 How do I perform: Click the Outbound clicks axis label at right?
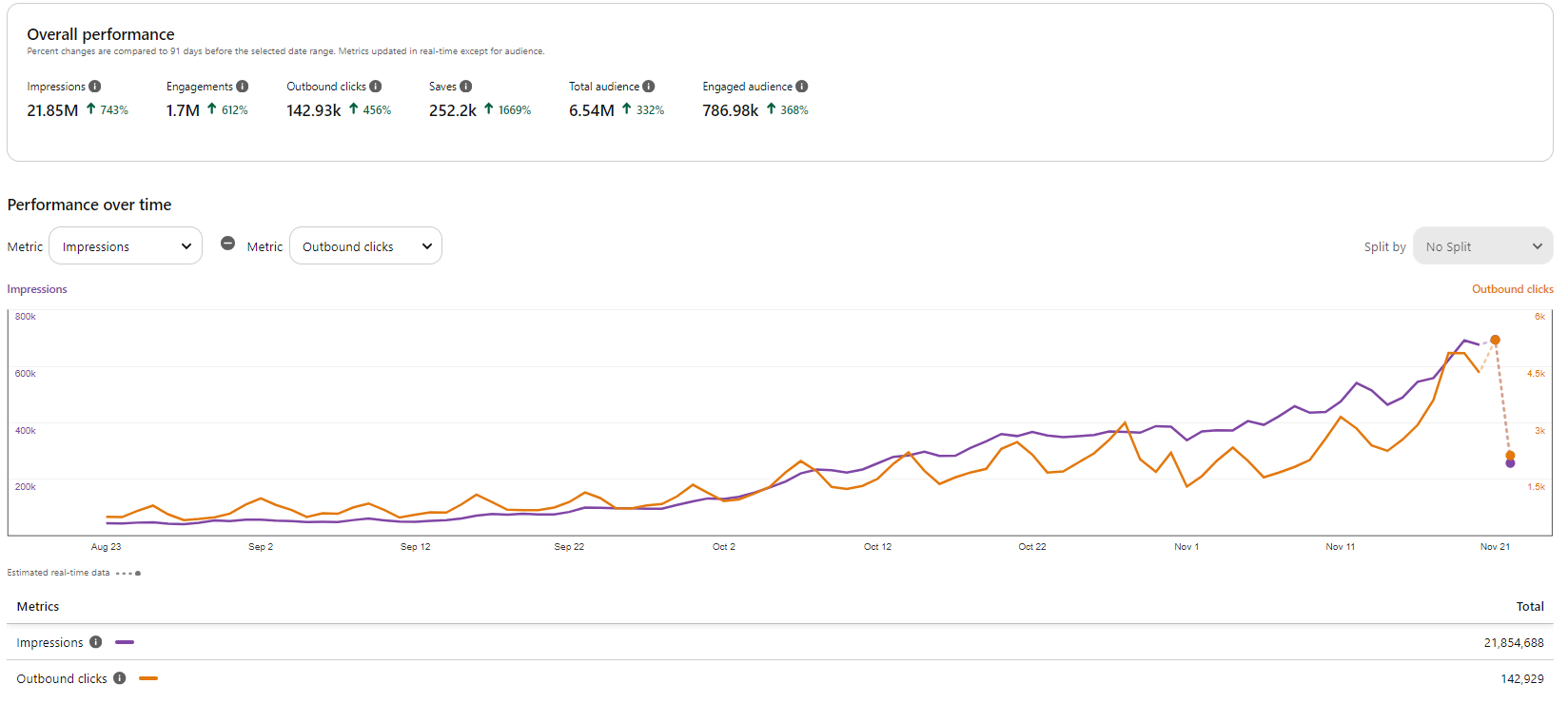click(x=1512, y=289)
